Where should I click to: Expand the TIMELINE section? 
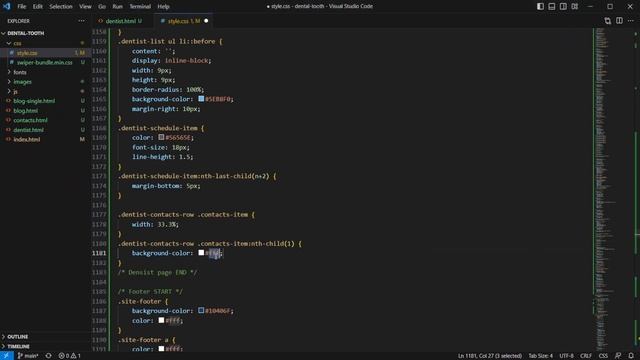pos(18,347)
